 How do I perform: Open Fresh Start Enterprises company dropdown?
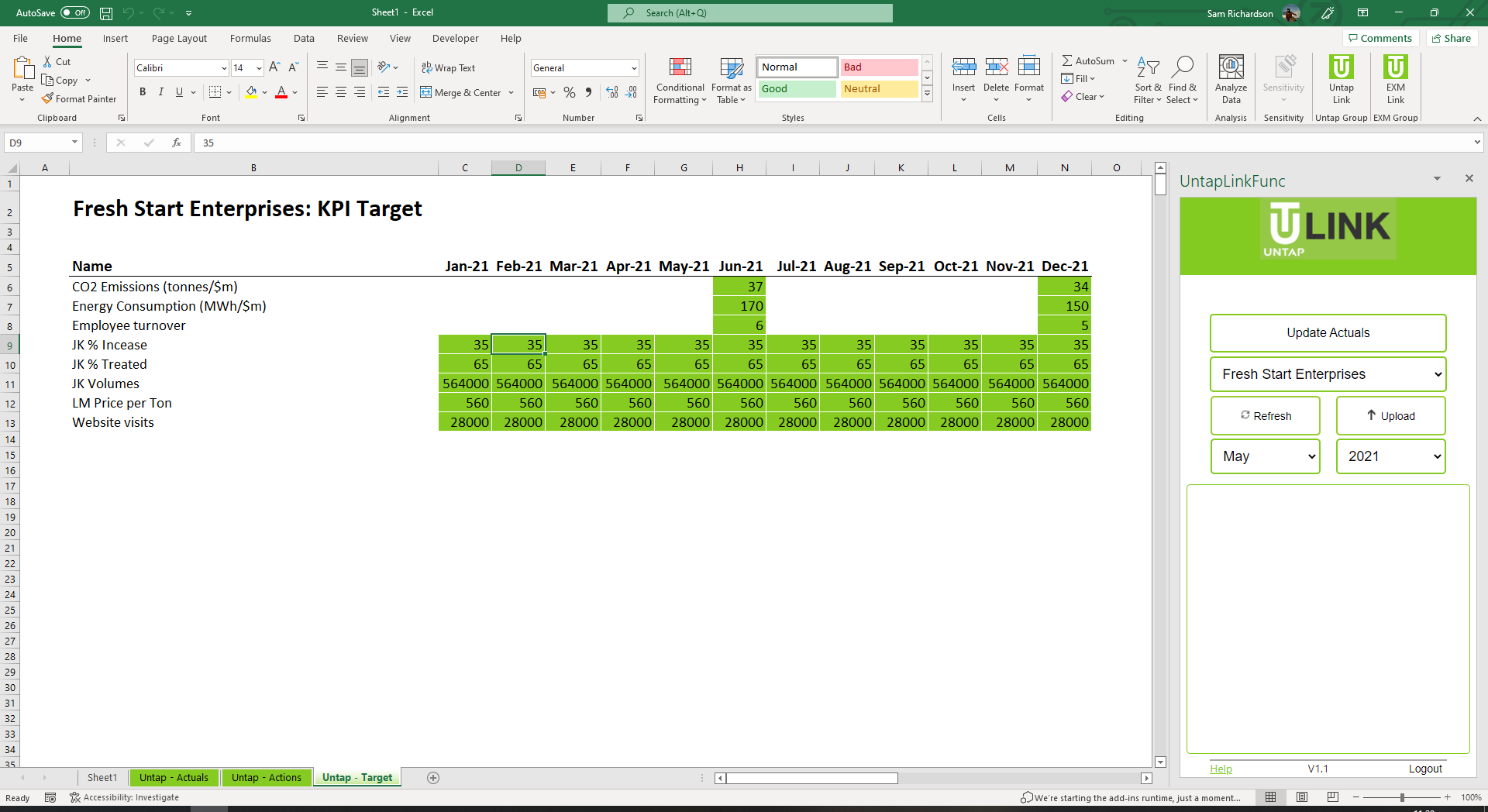click(x=1328, y=374)
